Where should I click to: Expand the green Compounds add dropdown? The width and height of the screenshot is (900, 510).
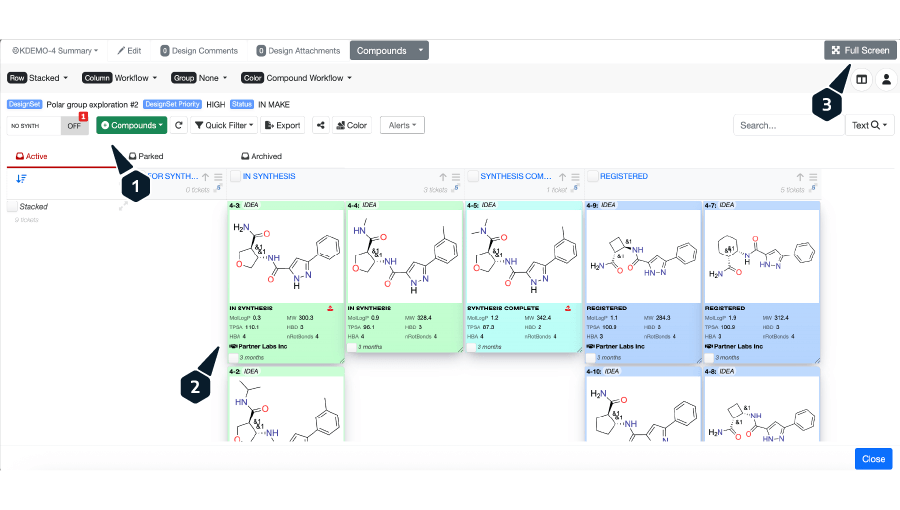point(131,125)
